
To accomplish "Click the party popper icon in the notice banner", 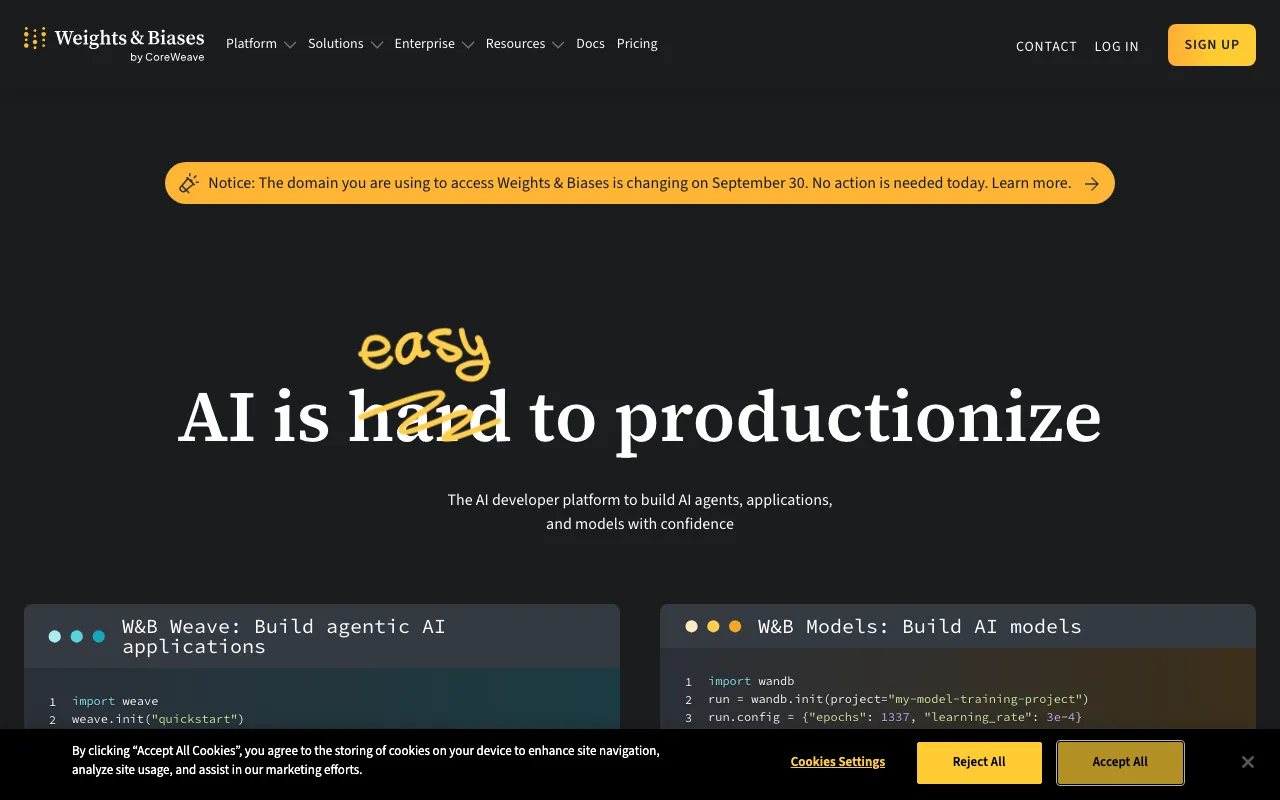I will pyautogui.click(x=189, y=183).
